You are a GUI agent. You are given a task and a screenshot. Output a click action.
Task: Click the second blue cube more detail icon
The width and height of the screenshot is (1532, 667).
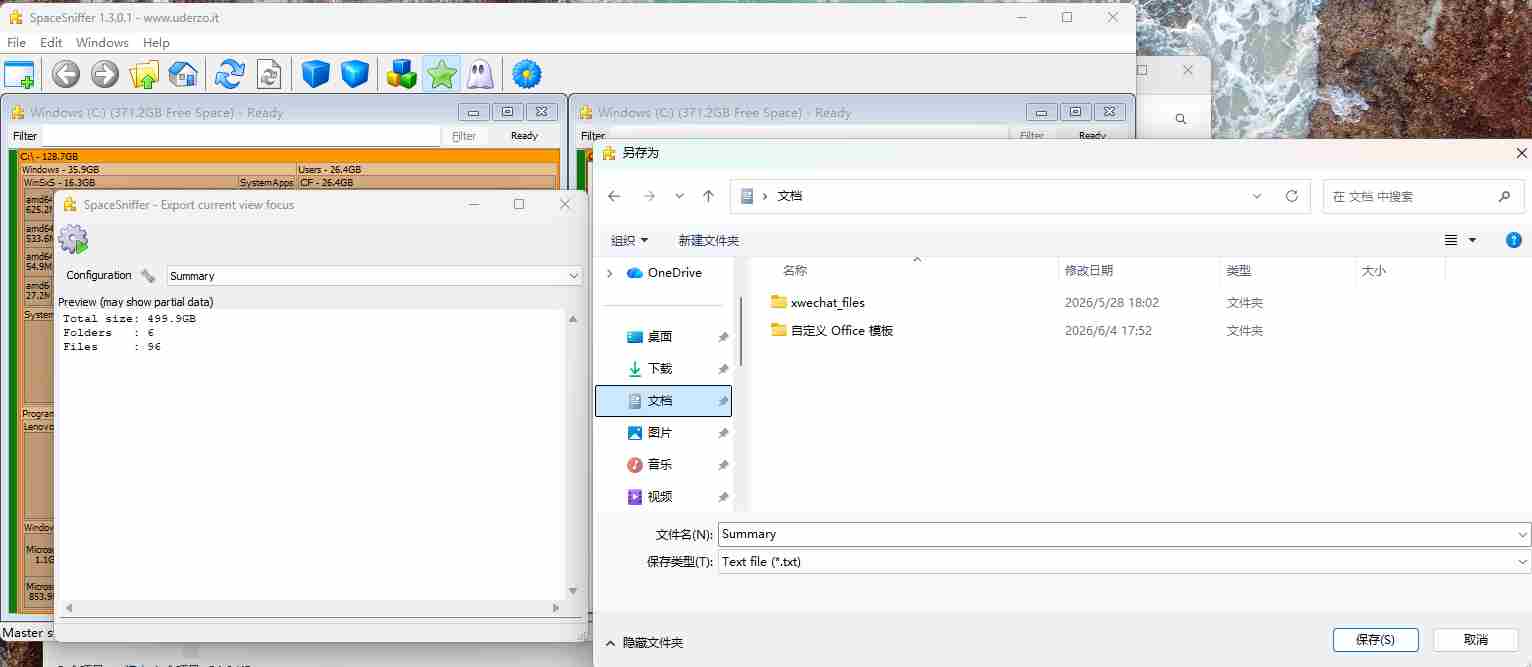click(x=355, y=74)
